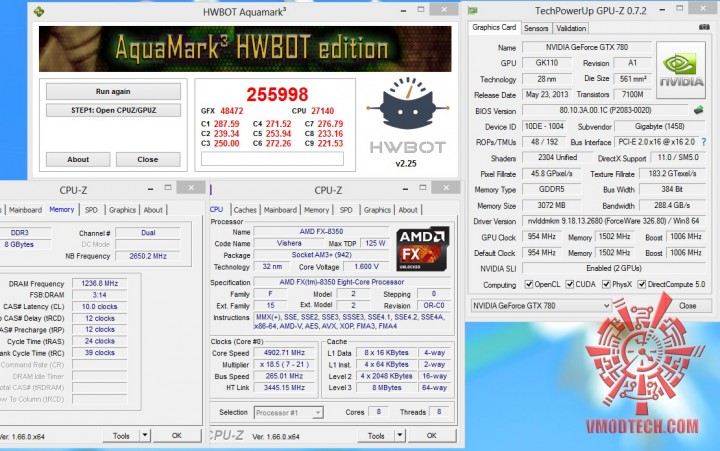Click the CPU name AMD FX-8350
Screen dimensions: 720x451
pyautogui.click(x=321, y=231)
